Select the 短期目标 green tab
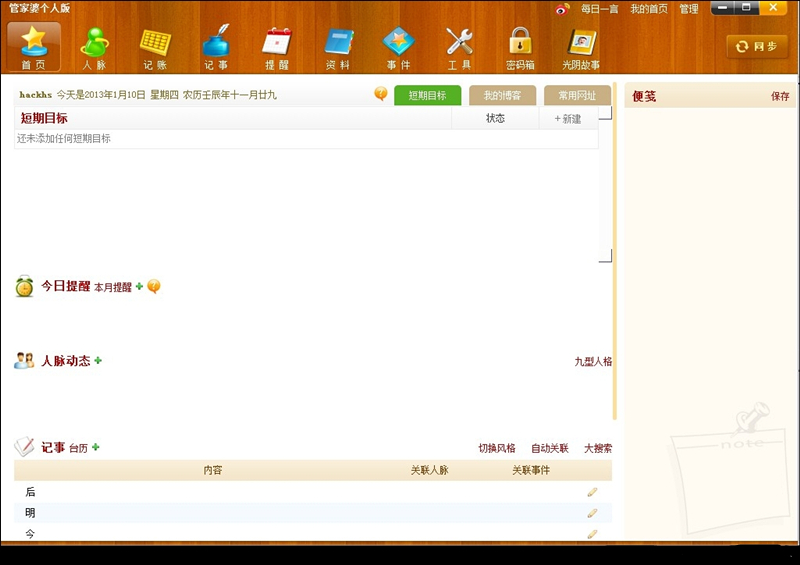The width and height of the screenshot is (800, 565). coord(428,95)
